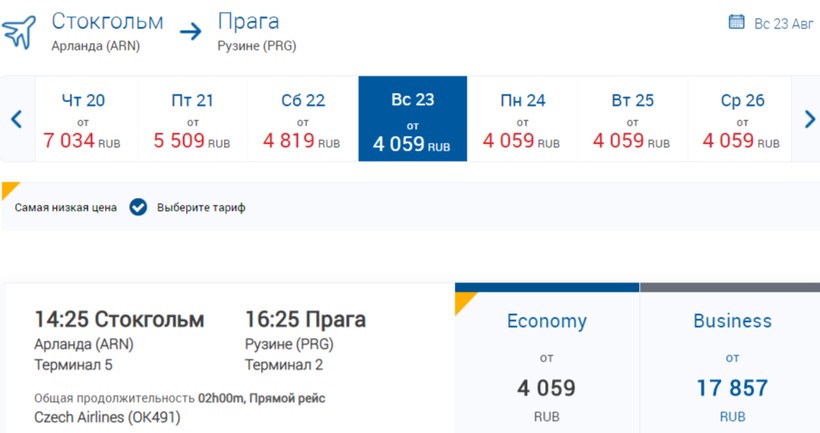Click the yellow corner marker by Самая низкая цена

(x=10, y=189)
